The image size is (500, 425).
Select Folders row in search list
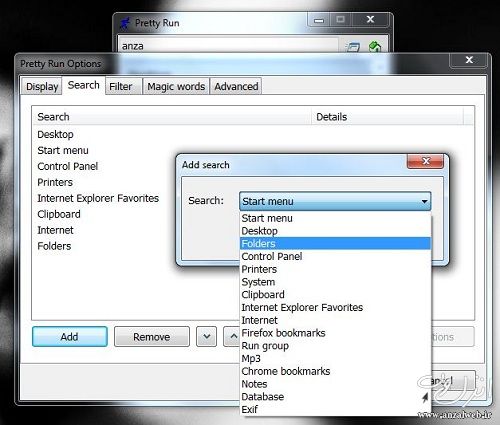54,246
